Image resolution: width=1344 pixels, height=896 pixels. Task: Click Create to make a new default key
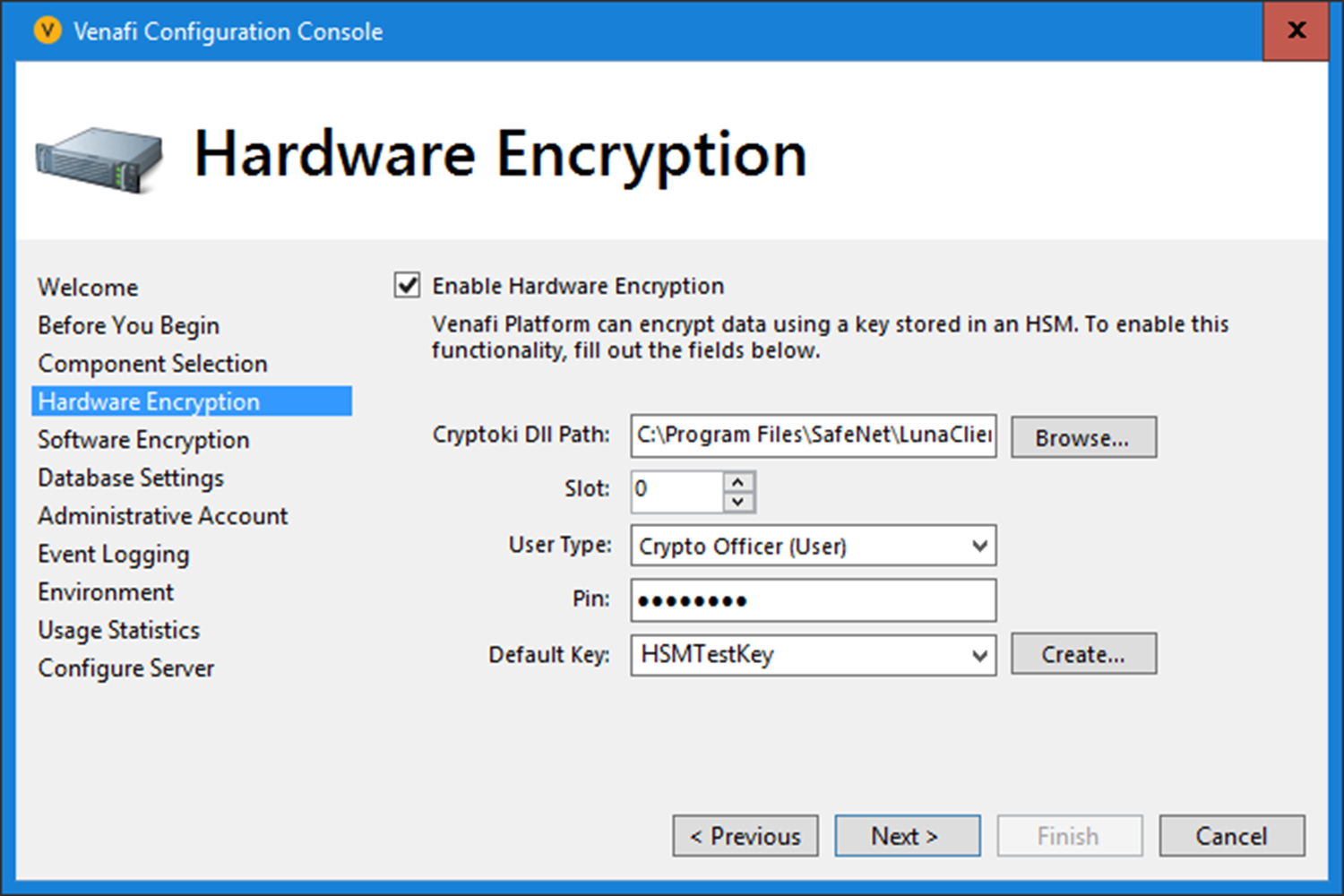coord(1083,654)
